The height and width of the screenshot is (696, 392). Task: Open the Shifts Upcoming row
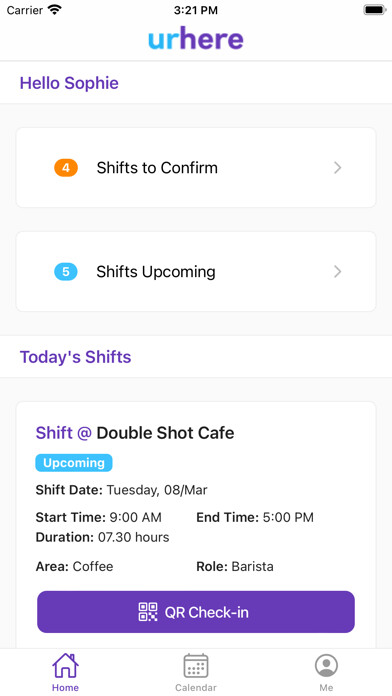coord(196,272)
